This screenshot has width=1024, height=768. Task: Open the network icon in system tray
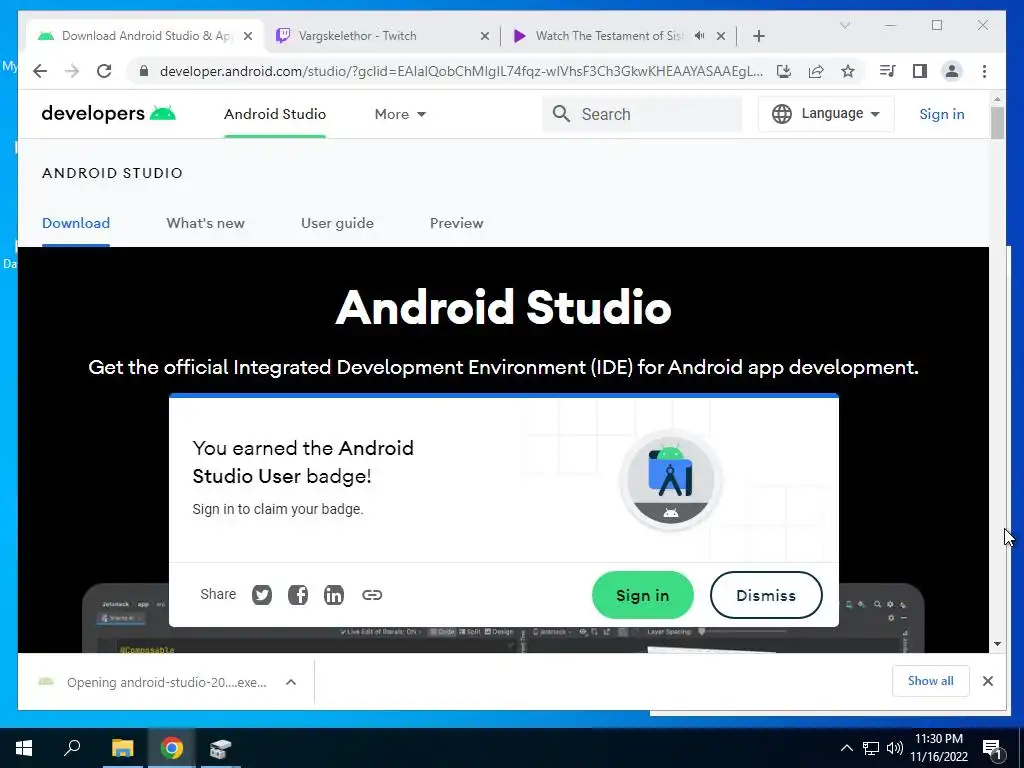click(x=871, y=748)
